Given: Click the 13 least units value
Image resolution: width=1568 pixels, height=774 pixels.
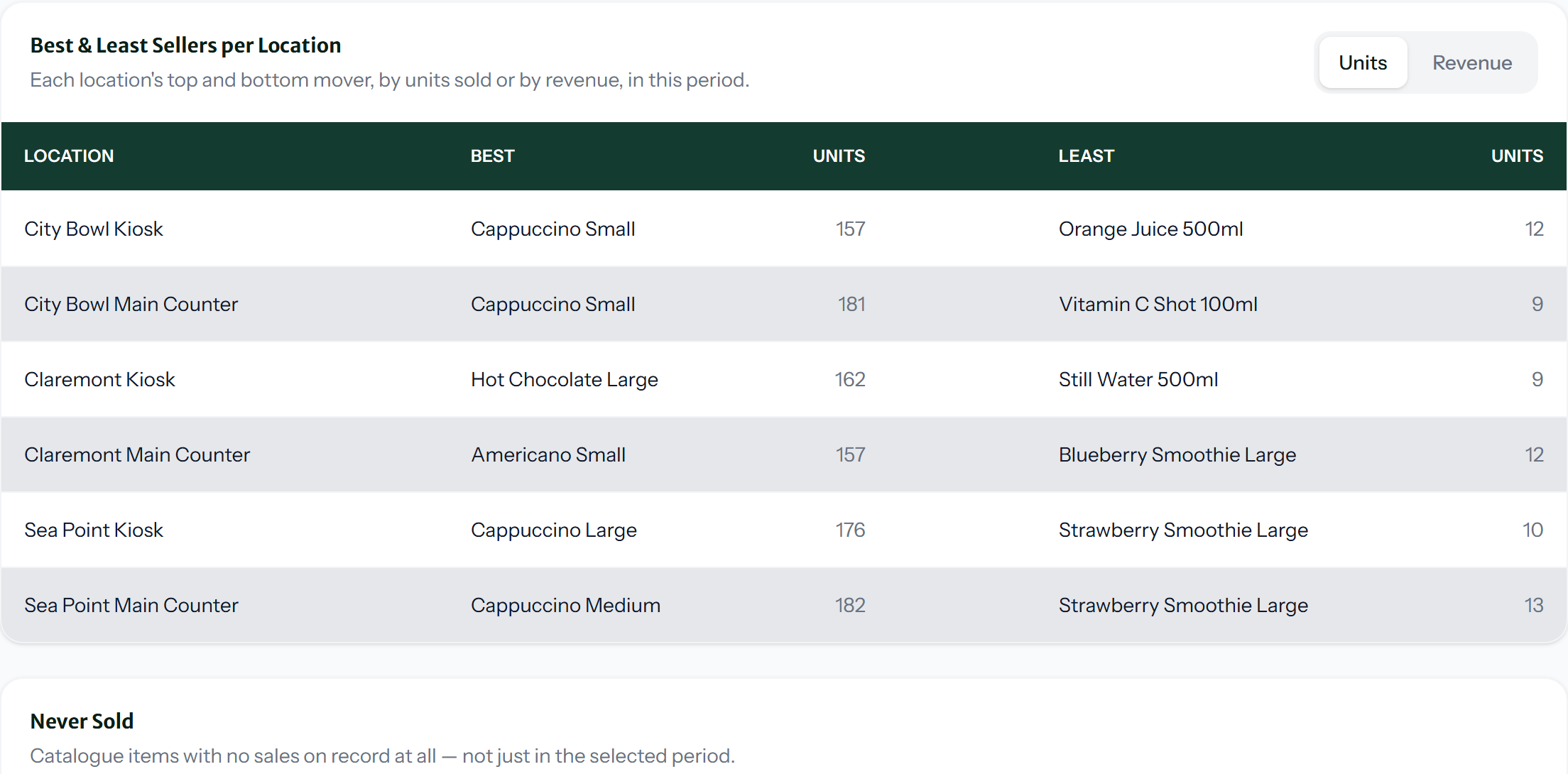Looking at the screenshot, I should pyautogui.click(x=1534, y=605).
